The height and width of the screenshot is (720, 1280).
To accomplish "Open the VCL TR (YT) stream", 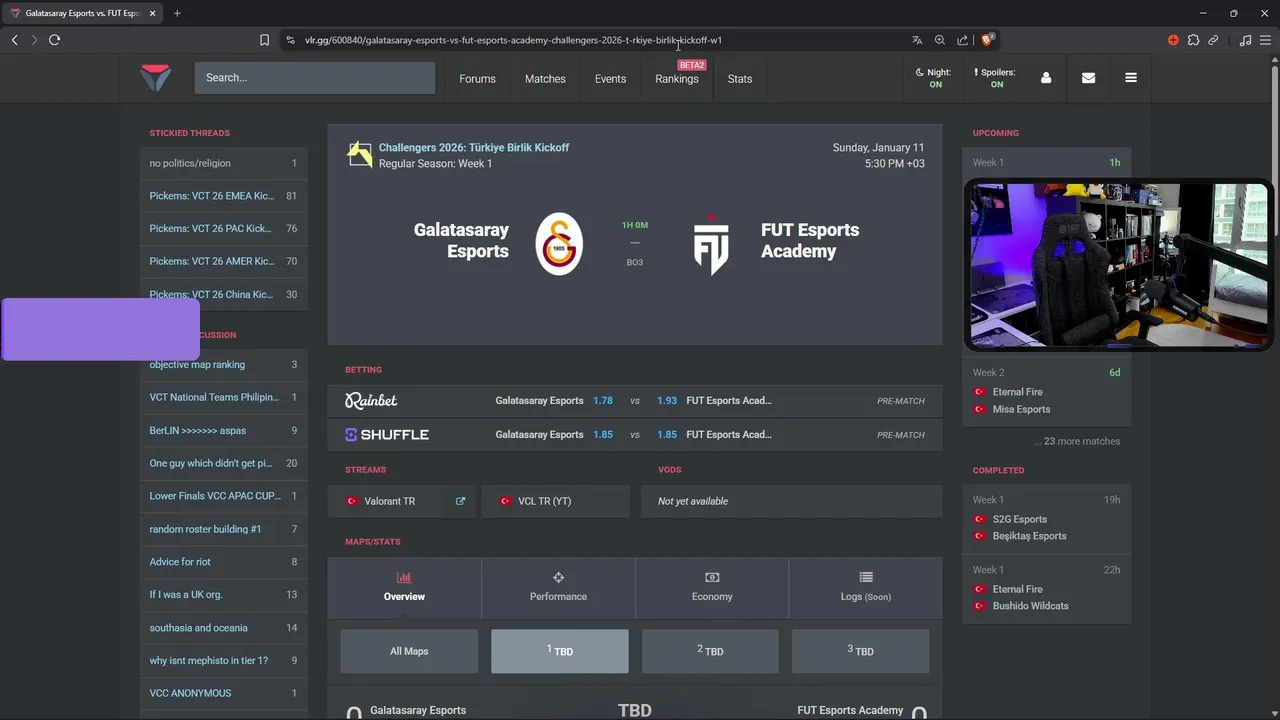I will click(555, 501).
